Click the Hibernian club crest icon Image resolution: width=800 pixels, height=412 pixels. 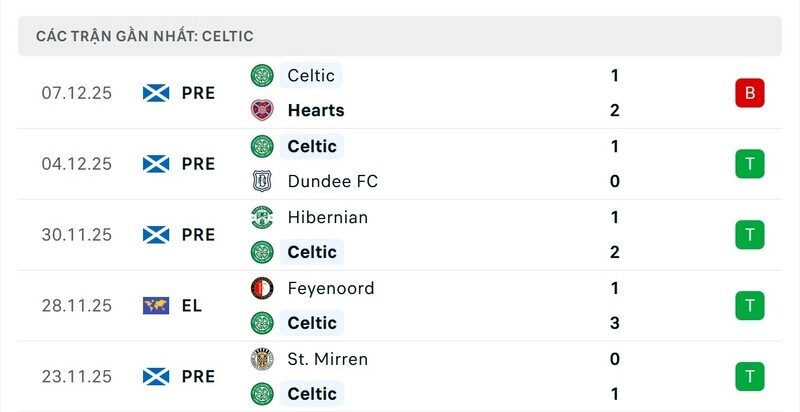(262, 217)
